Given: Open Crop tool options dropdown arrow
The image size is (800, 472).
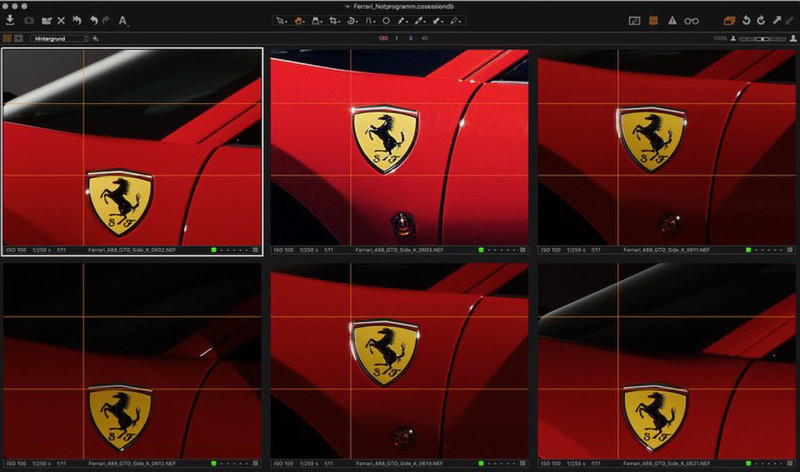Looking at the screenshot, I should click(339, 22).
